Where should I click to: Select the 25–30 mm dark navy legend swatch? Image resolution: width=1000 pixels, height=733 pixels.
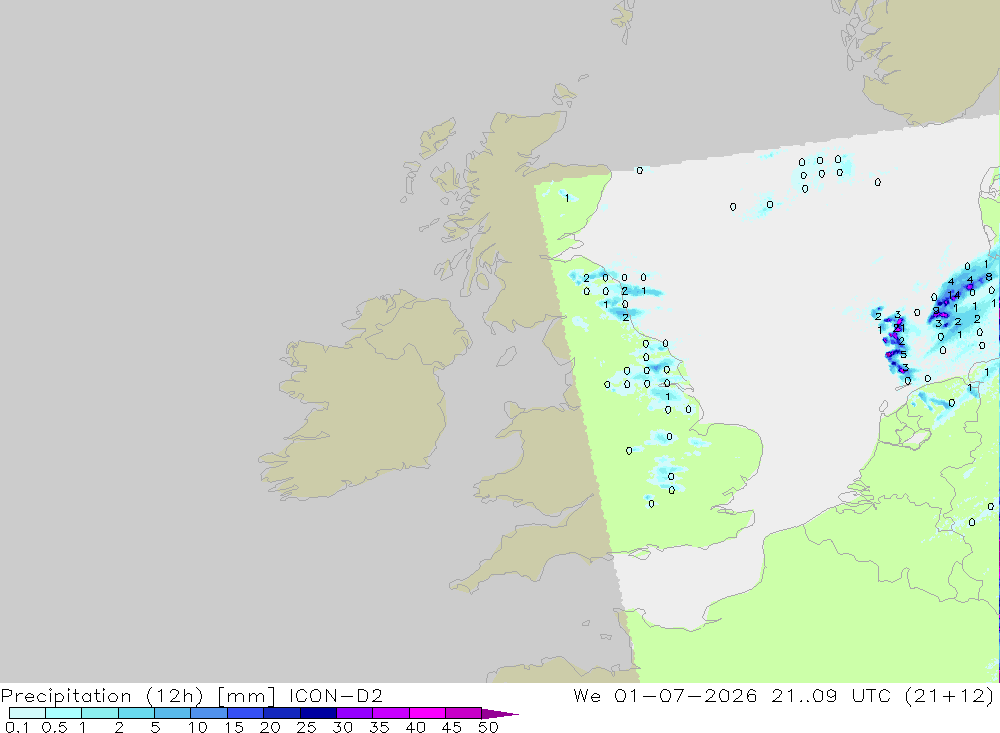tap(318, 713)
